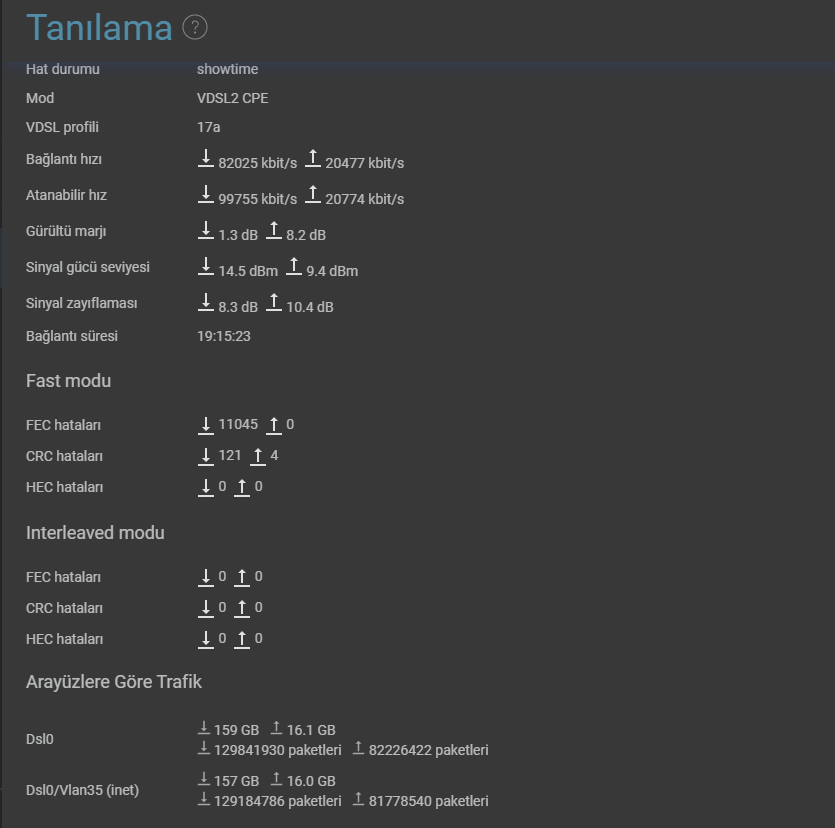835x828 pixels.
Task: Click the Tanılama page title
Action: click(99, 28)
